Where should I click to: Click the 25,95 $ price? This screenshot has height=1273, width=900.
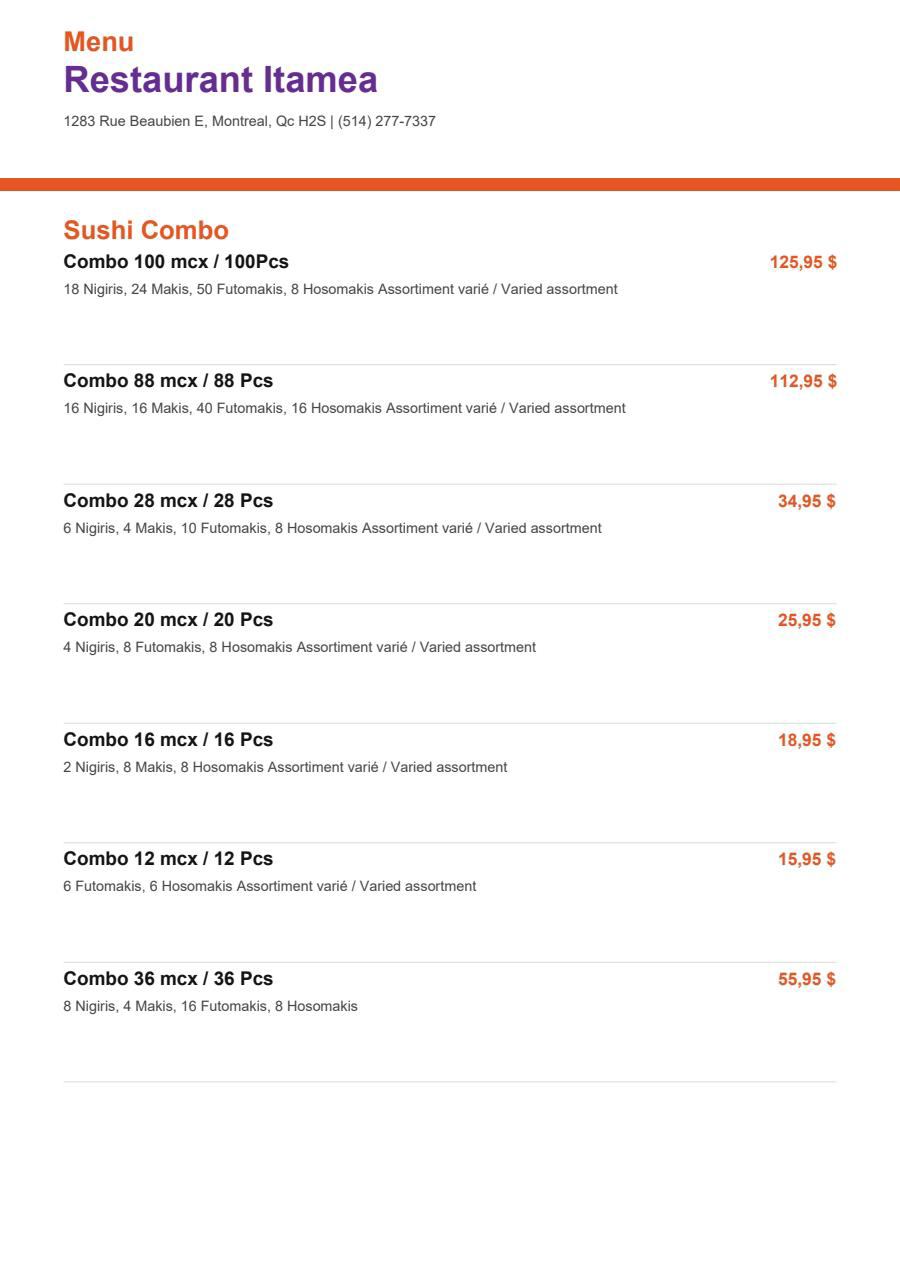(807, 620)
